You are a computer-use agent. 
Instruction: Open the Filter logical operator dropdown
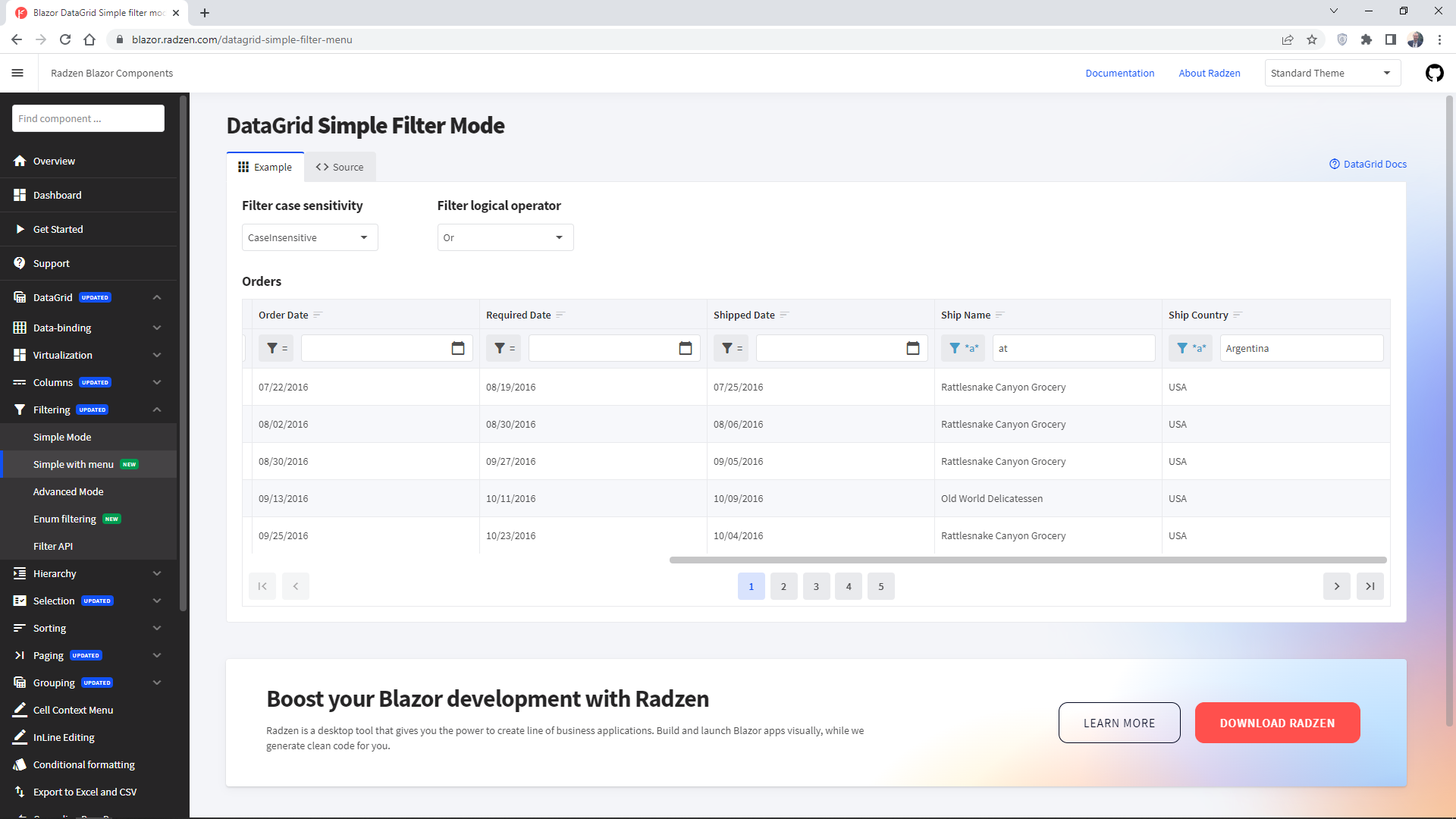click(x=505, y=237)
